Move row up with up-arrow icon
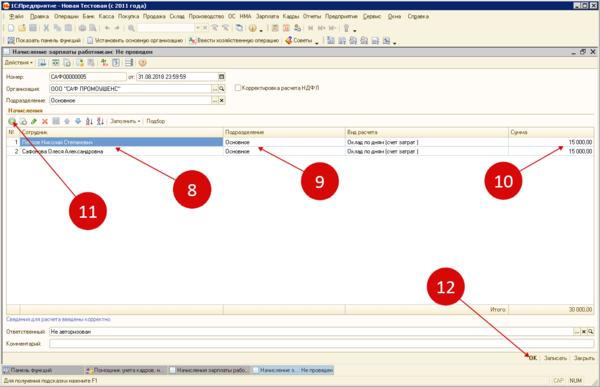Image resolution: width=600 pixels, height=387 pixels. click(67, 121)
